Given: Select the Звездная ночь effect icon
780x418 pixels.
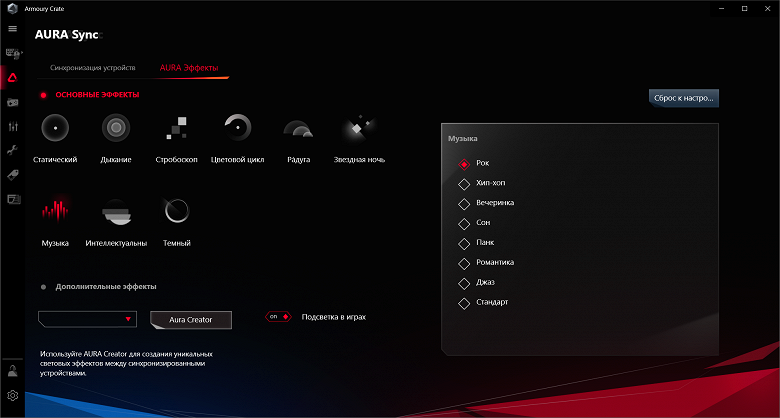Looking at the screenshot, I should click(x=359, y=128).
